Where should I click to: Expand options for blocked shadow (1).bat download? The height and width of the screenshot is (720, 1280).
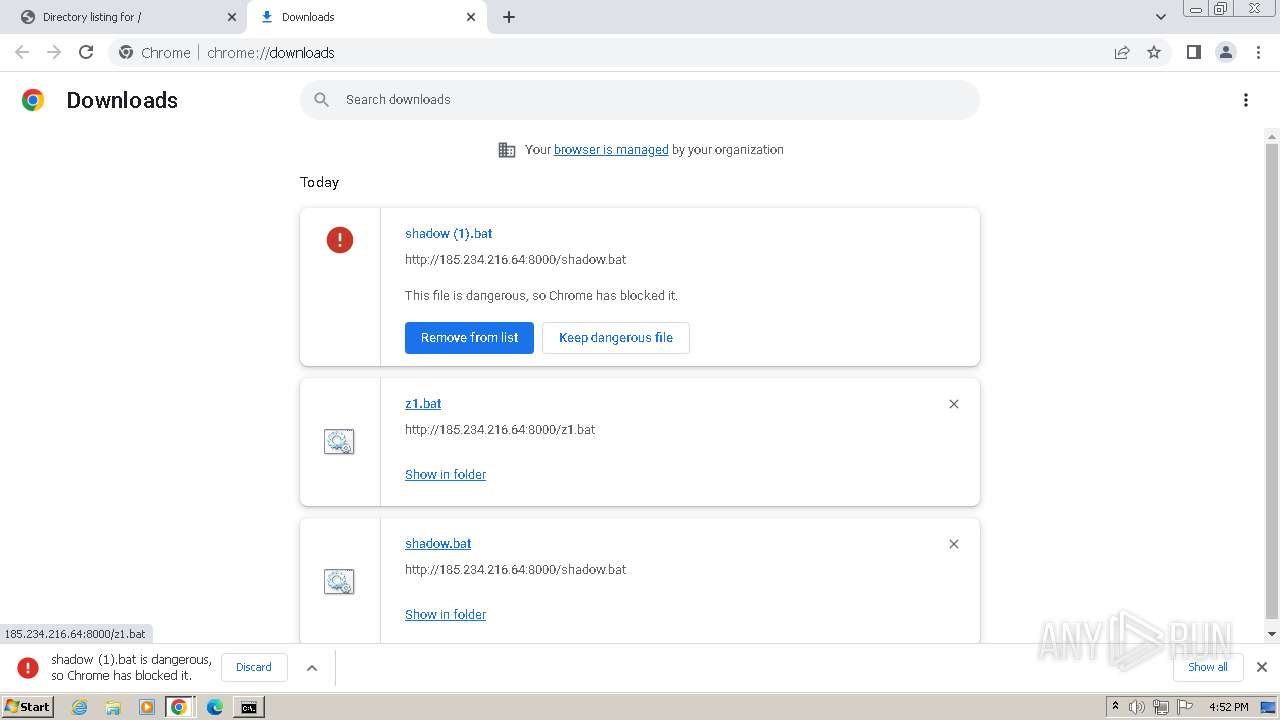click(312, 667)
